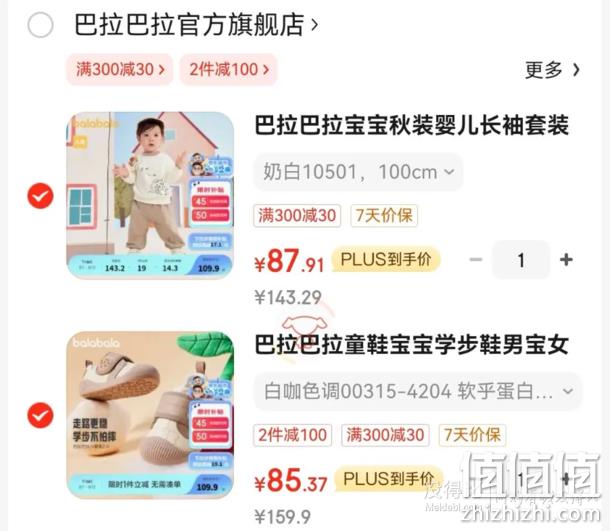Open toddler walking shoes product thumbnail
This screenshot has width=610, height=531.
point(151,415)
